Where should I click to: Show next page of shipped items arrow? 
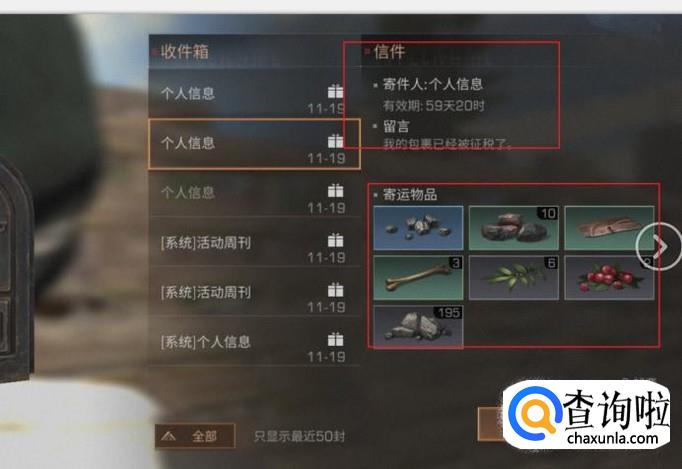tap(659, 246)
